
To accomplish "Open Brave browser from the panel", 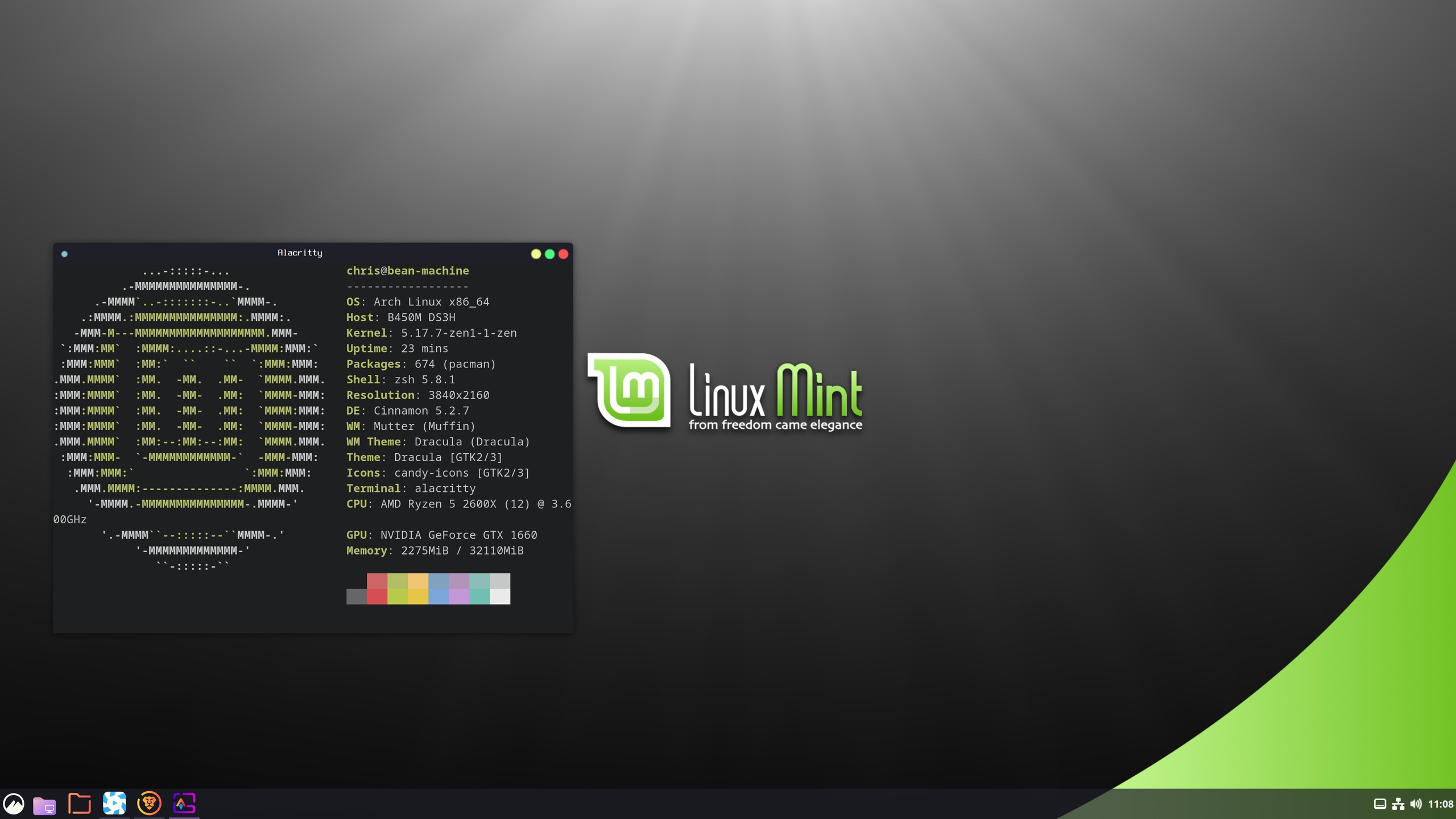I will [x=149, y=804].
